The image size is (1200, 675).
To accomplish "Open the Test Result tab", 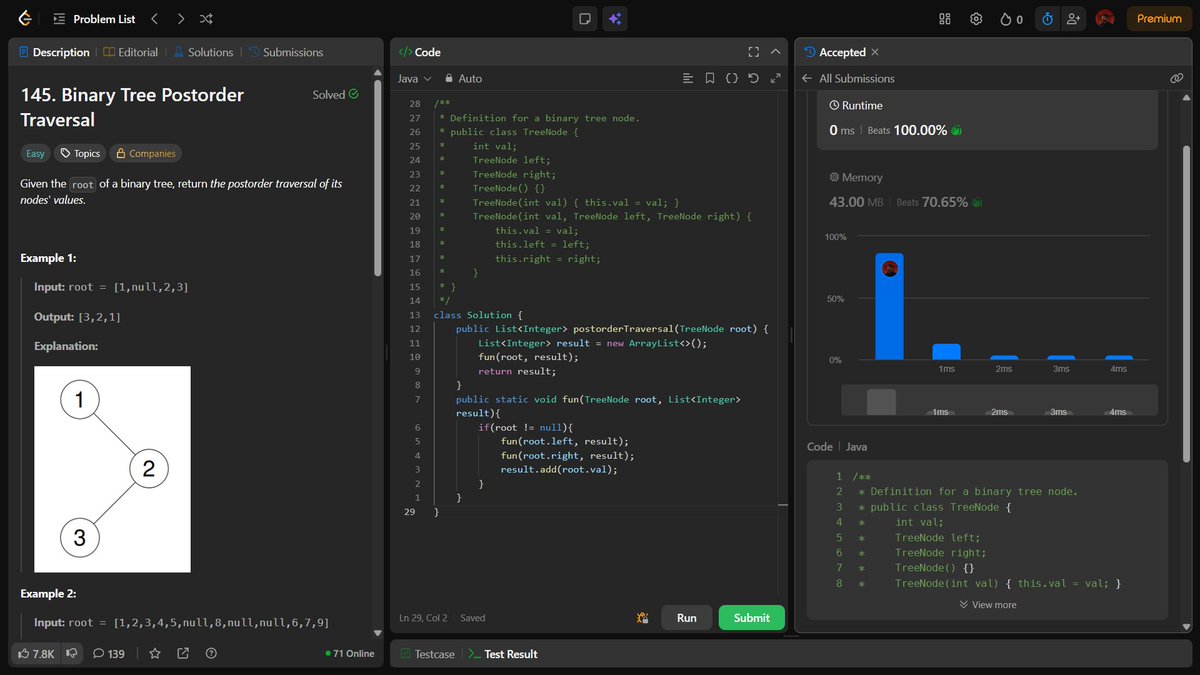I will [503, 654].
